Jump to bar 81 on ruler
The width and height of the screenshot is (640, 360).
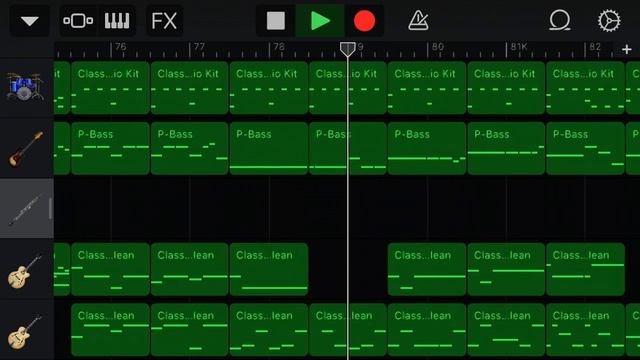519,47
